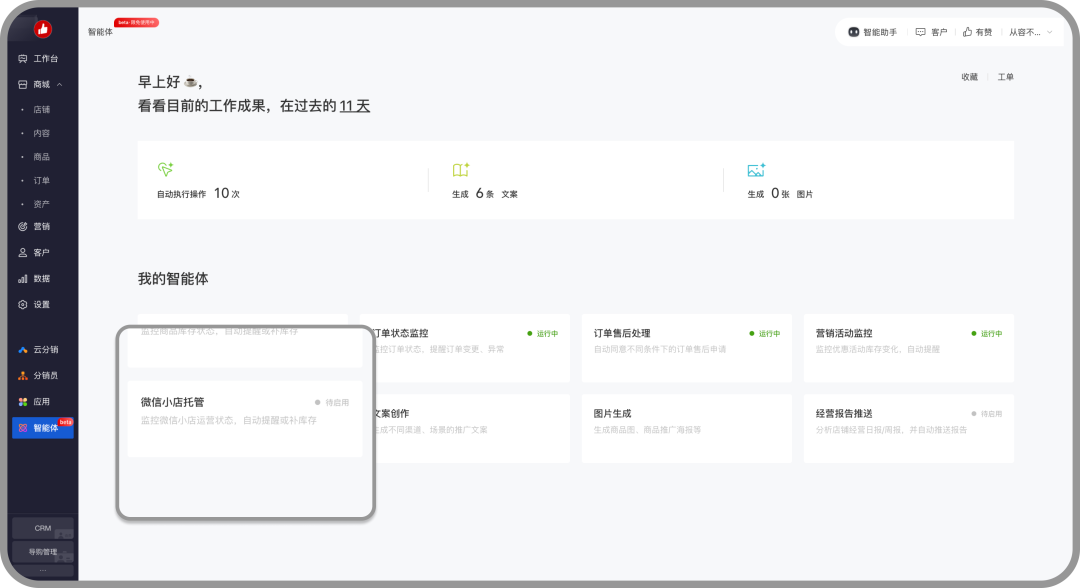Click the 应用 colorful apps icon
Viewport: 1080px width, 588px height.
tap(23, 401)
